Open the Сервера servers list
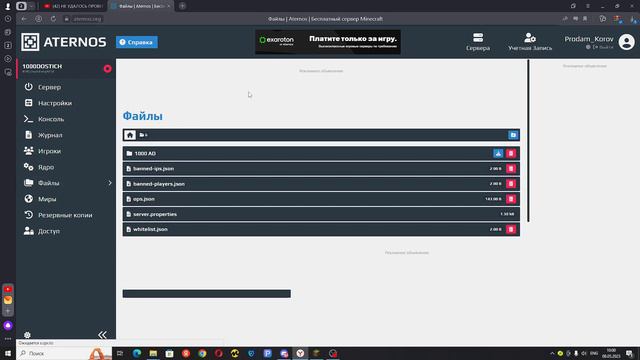 (478, 42)
